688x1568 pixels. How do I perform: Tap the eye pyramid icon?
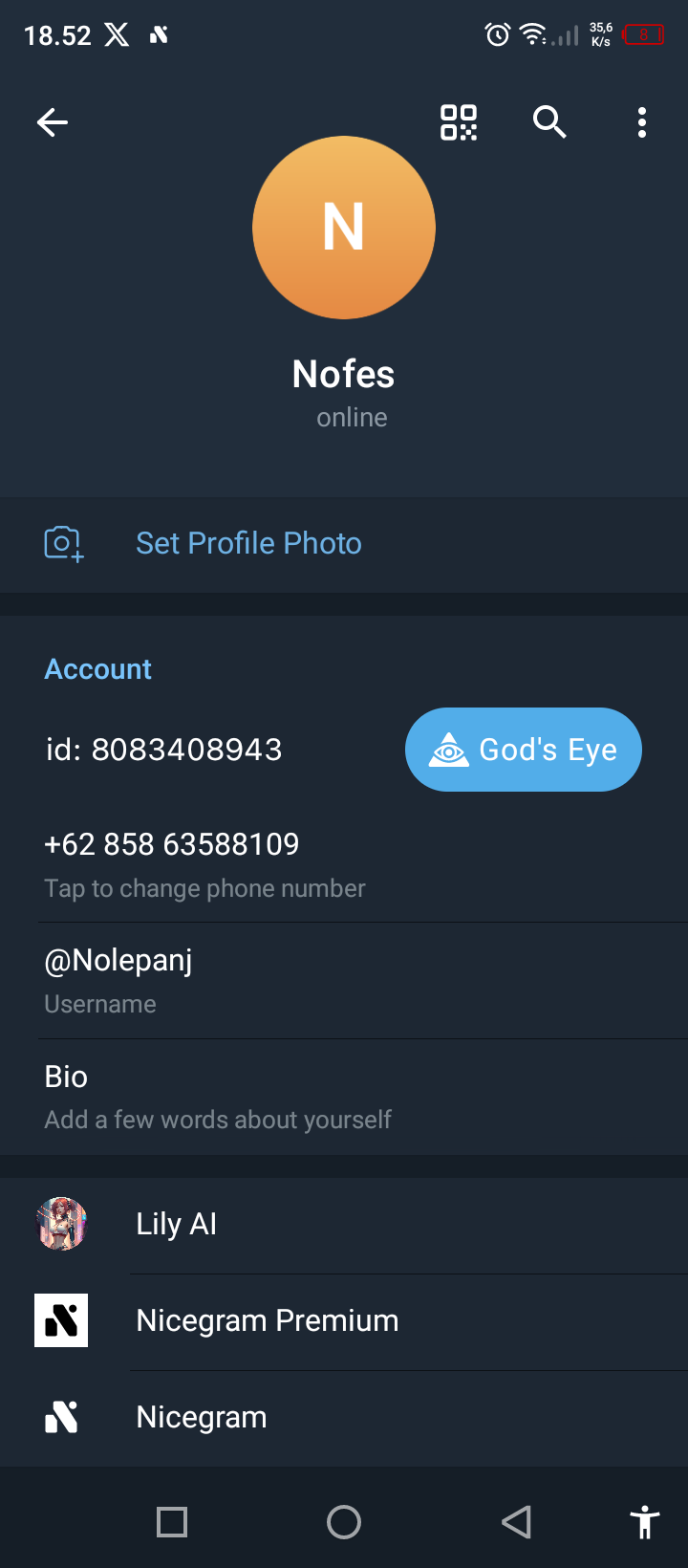(448, 751)
